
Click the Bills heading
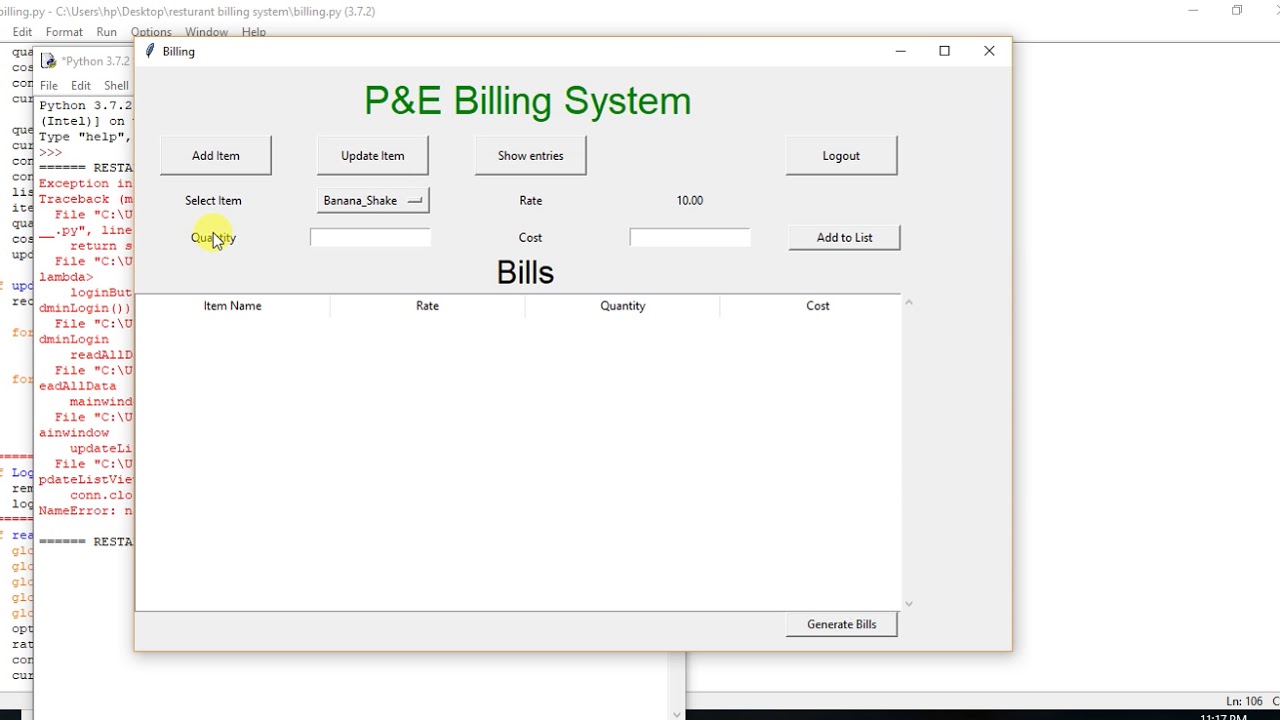(x=525, y=272)
